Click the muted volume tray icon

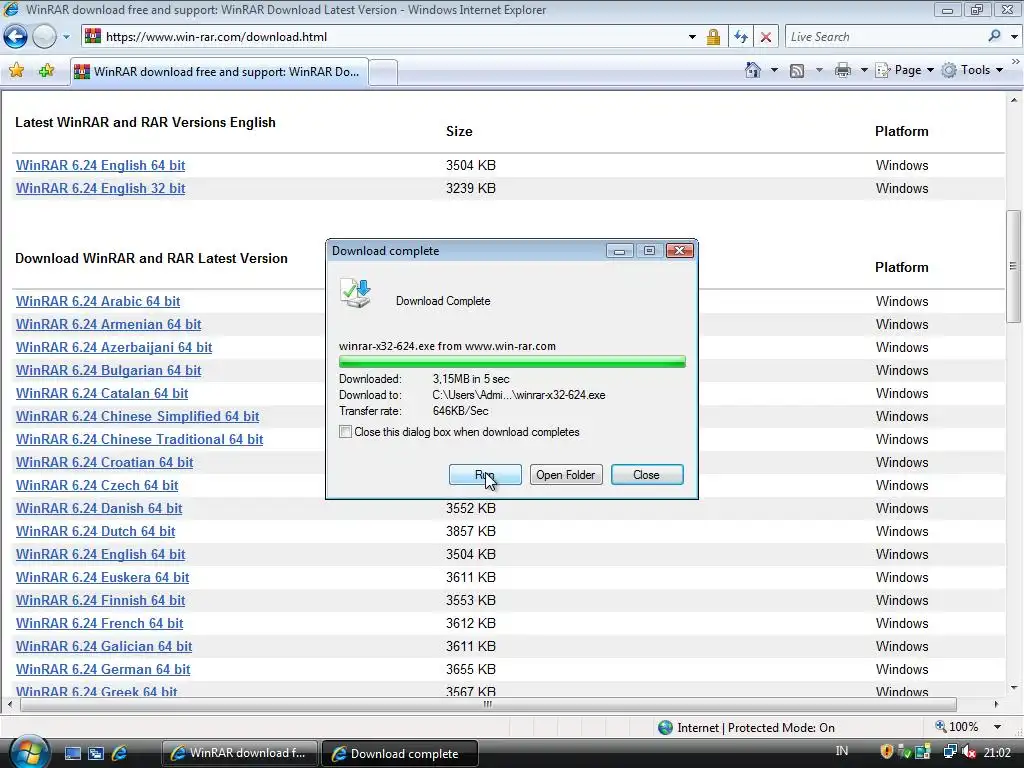[x=968, y=752]
